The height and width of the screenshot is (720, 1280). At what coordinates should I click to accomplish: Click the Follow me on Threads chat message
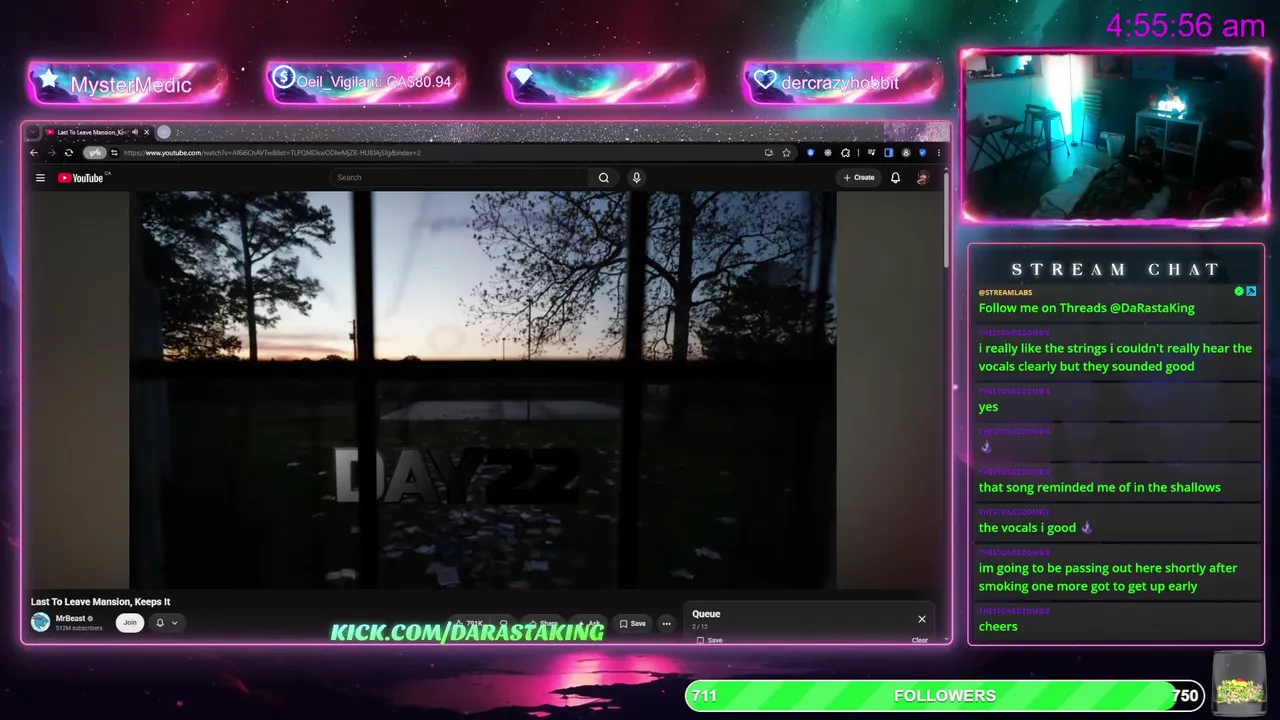pyautogui.click(x=1086, y=308)
